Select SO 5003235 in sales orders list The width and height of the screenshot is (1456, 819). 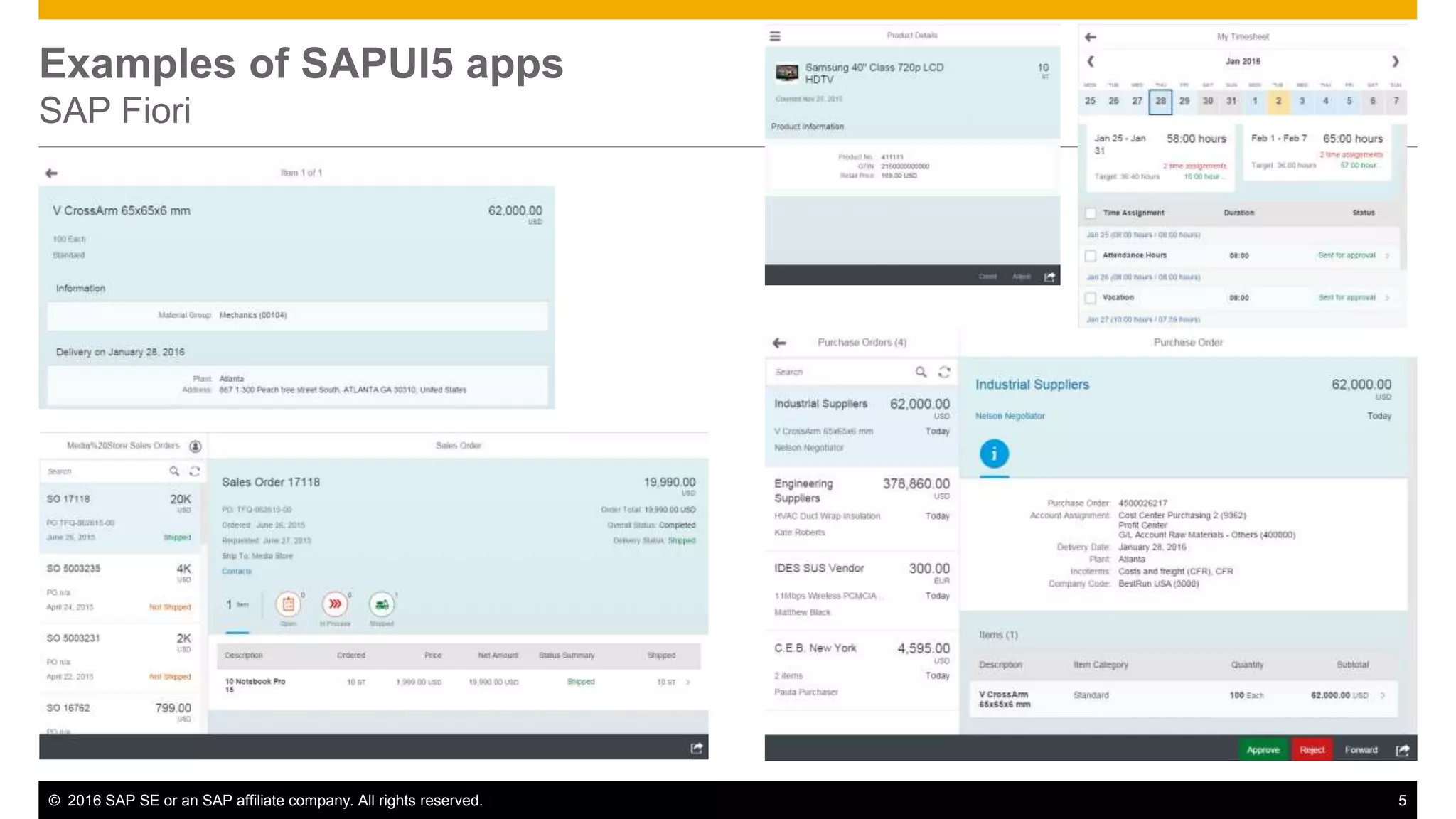point(119,587)
